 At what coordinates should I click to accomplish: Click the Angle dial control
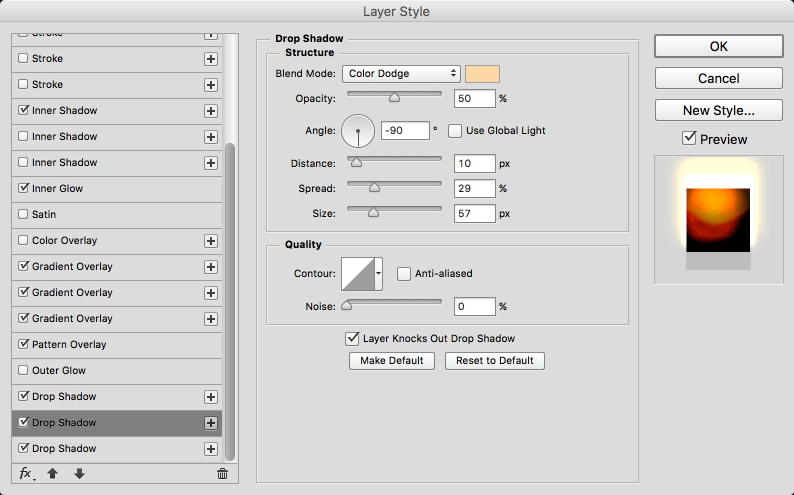358,131
